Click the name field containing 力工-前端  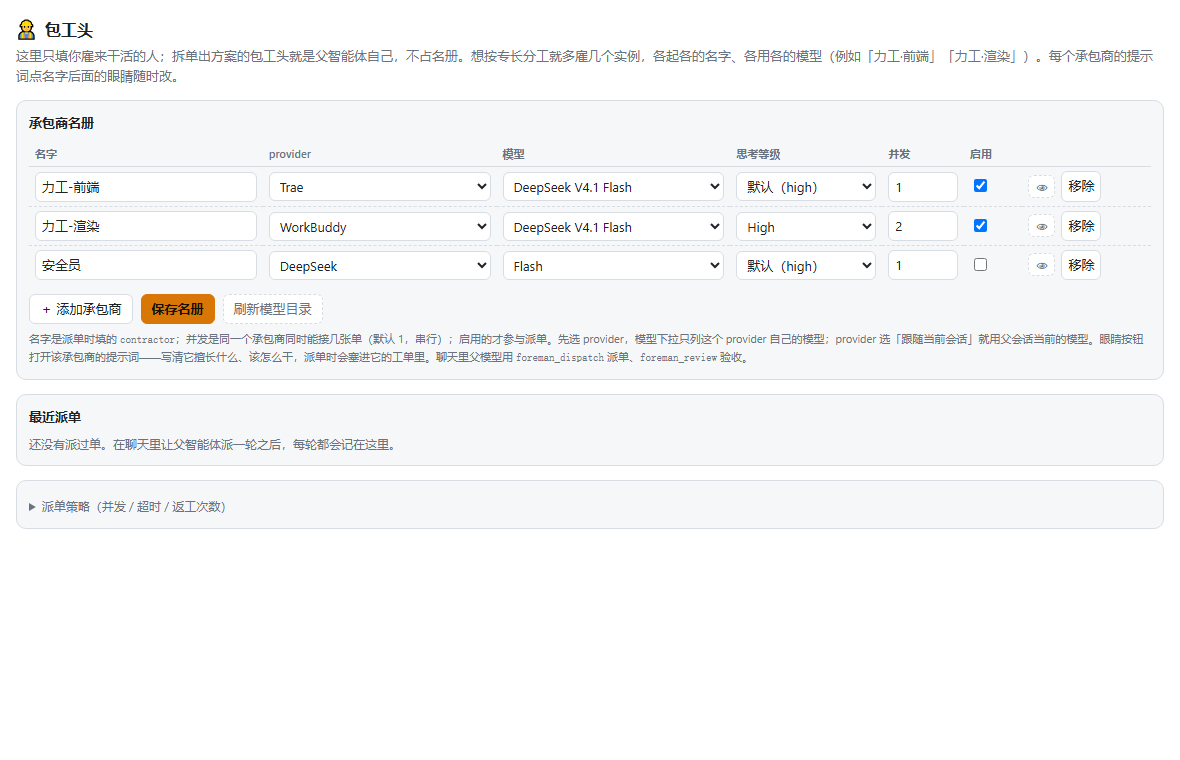[145, 187]
